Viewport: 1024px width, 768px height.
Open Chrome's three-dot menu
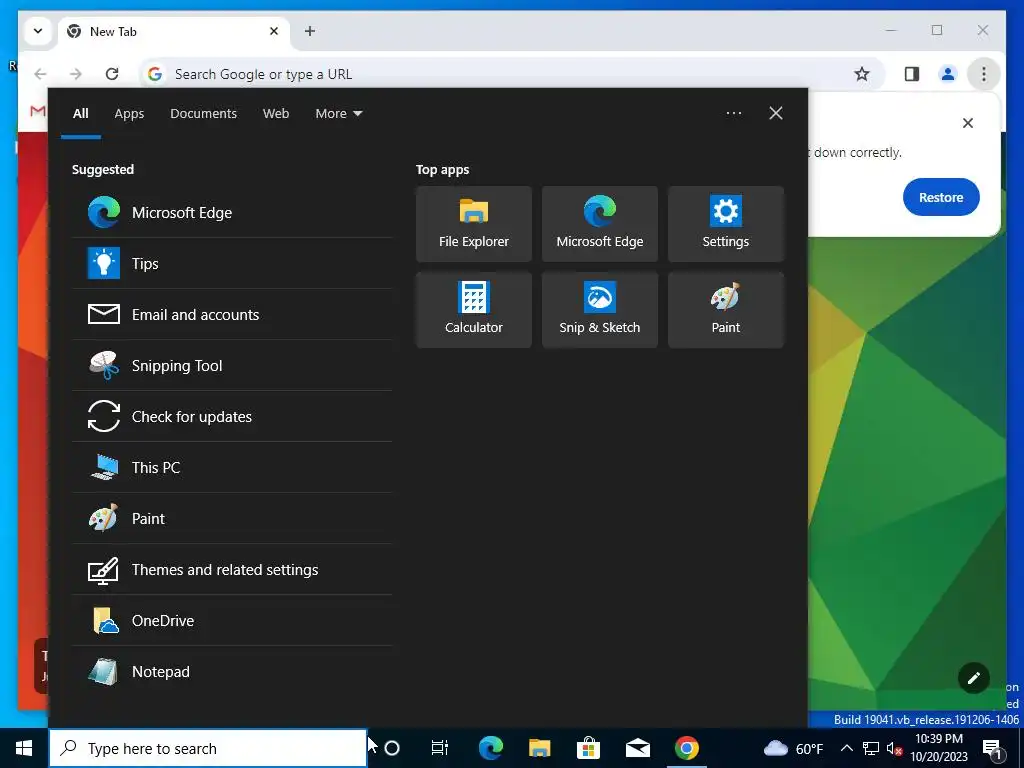(984, 74)
